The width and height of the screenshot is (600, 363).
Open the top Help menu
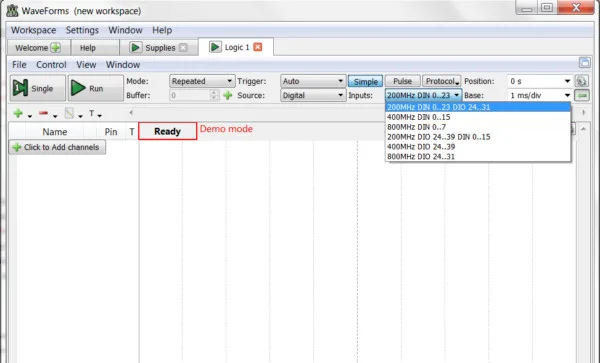coord(162,30)
